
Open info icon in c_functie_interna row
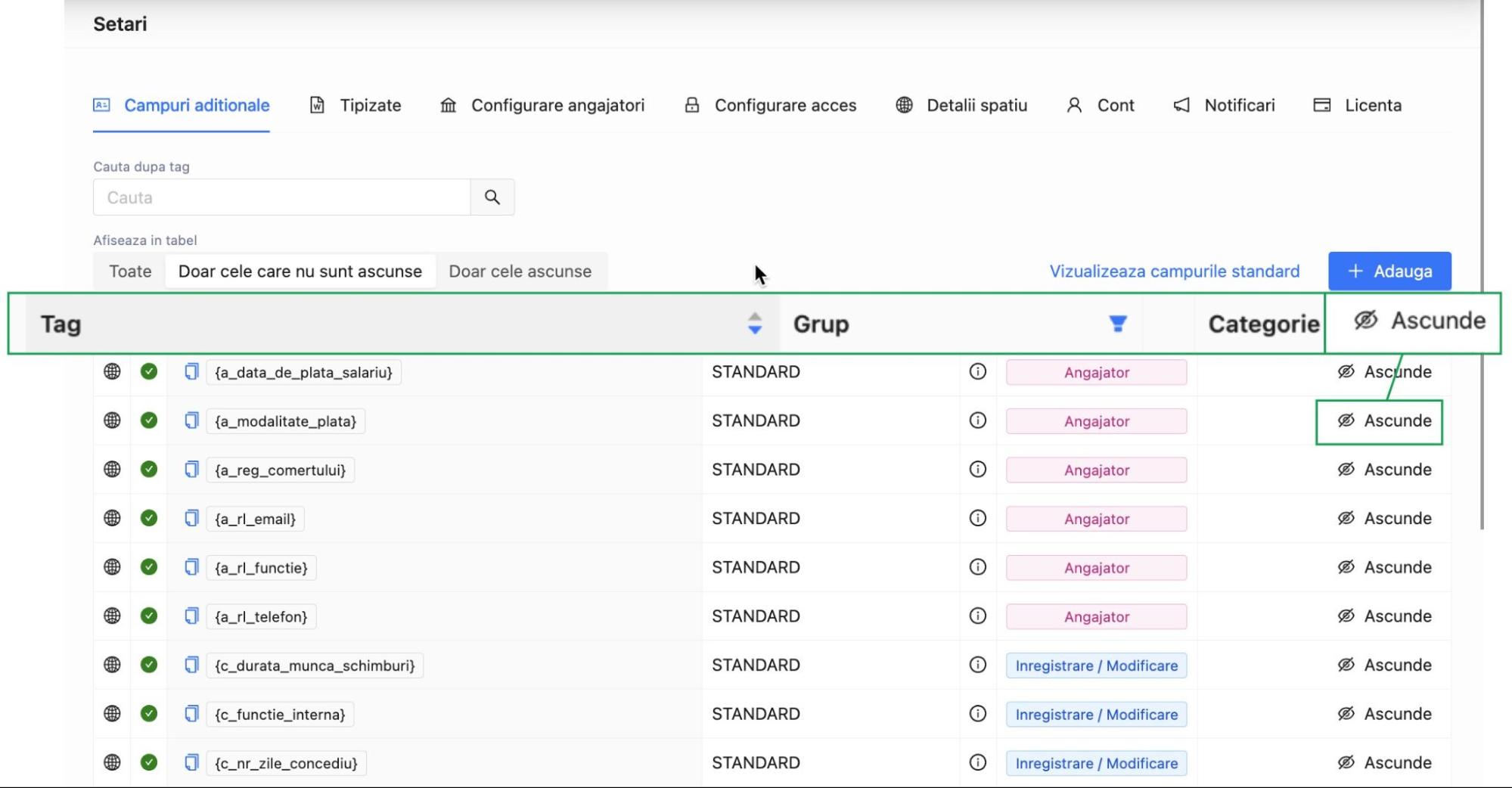pos(978,714)
